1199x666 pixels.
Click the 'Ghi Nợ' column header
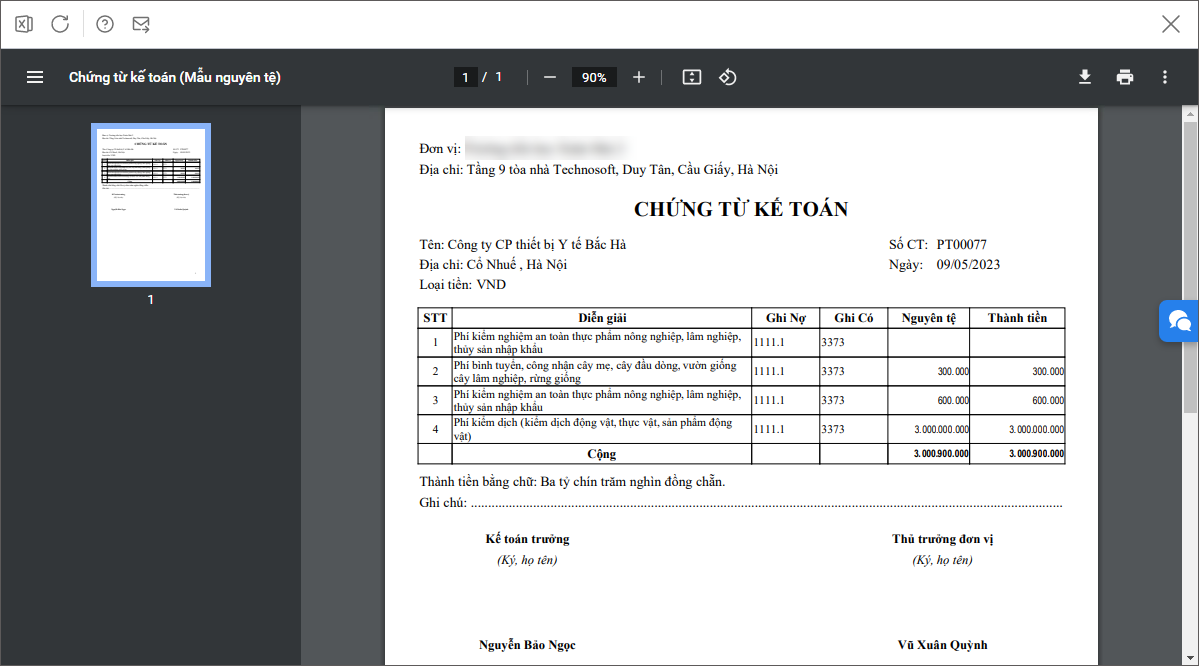click(785, 318)
